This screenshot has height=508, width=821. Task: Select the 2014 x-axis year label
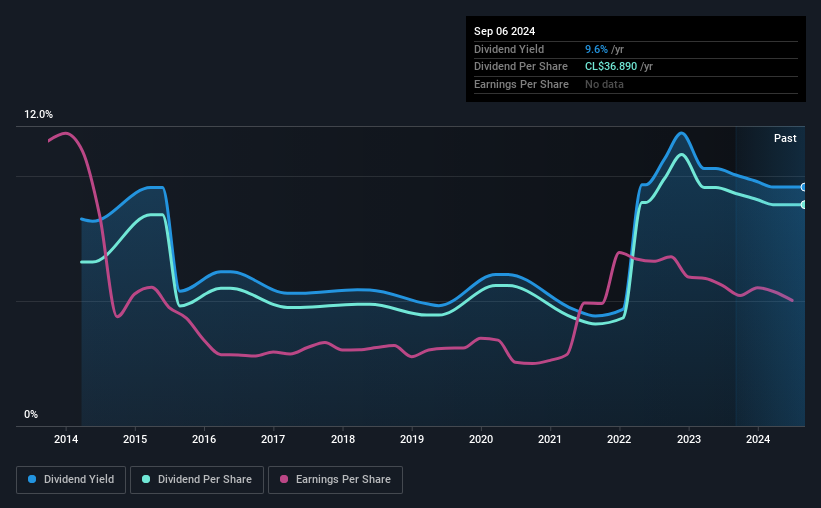pos(66,439)
